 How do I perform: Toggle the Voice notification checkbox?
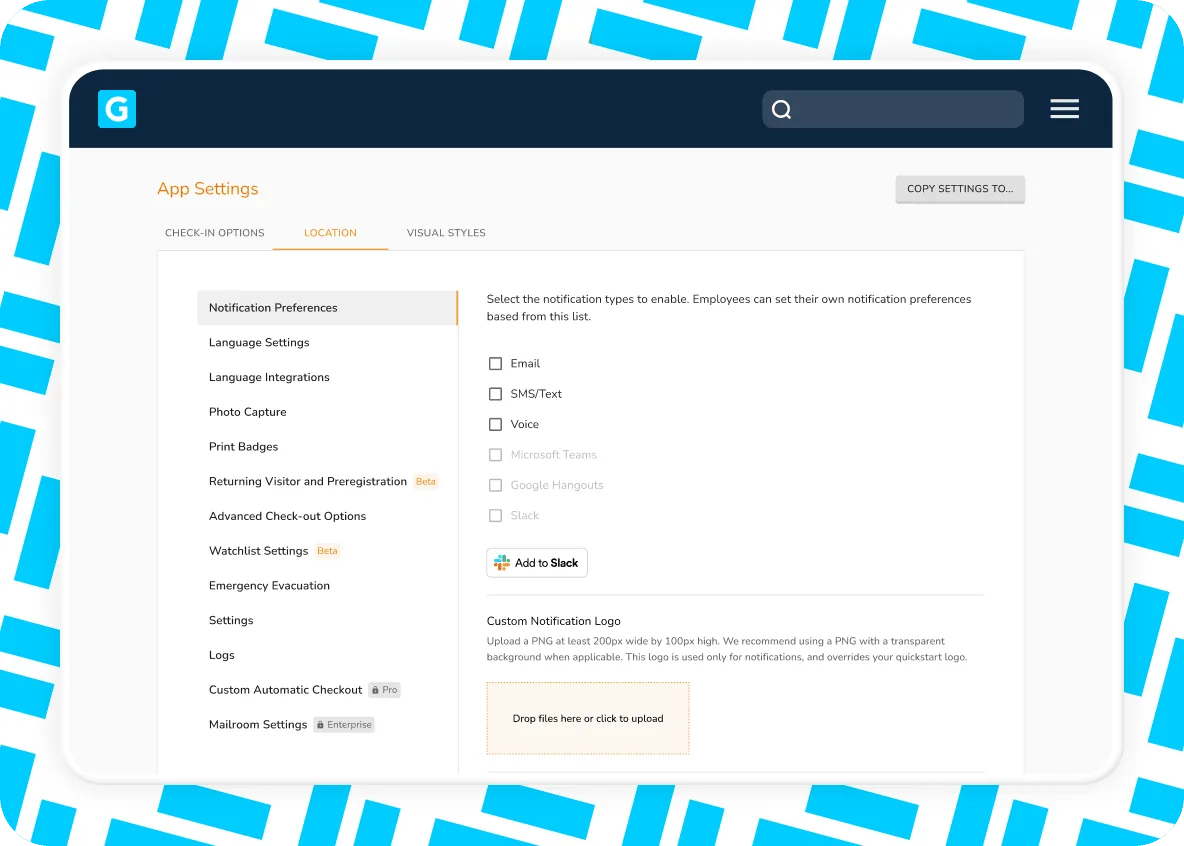(x=495, y=425)
